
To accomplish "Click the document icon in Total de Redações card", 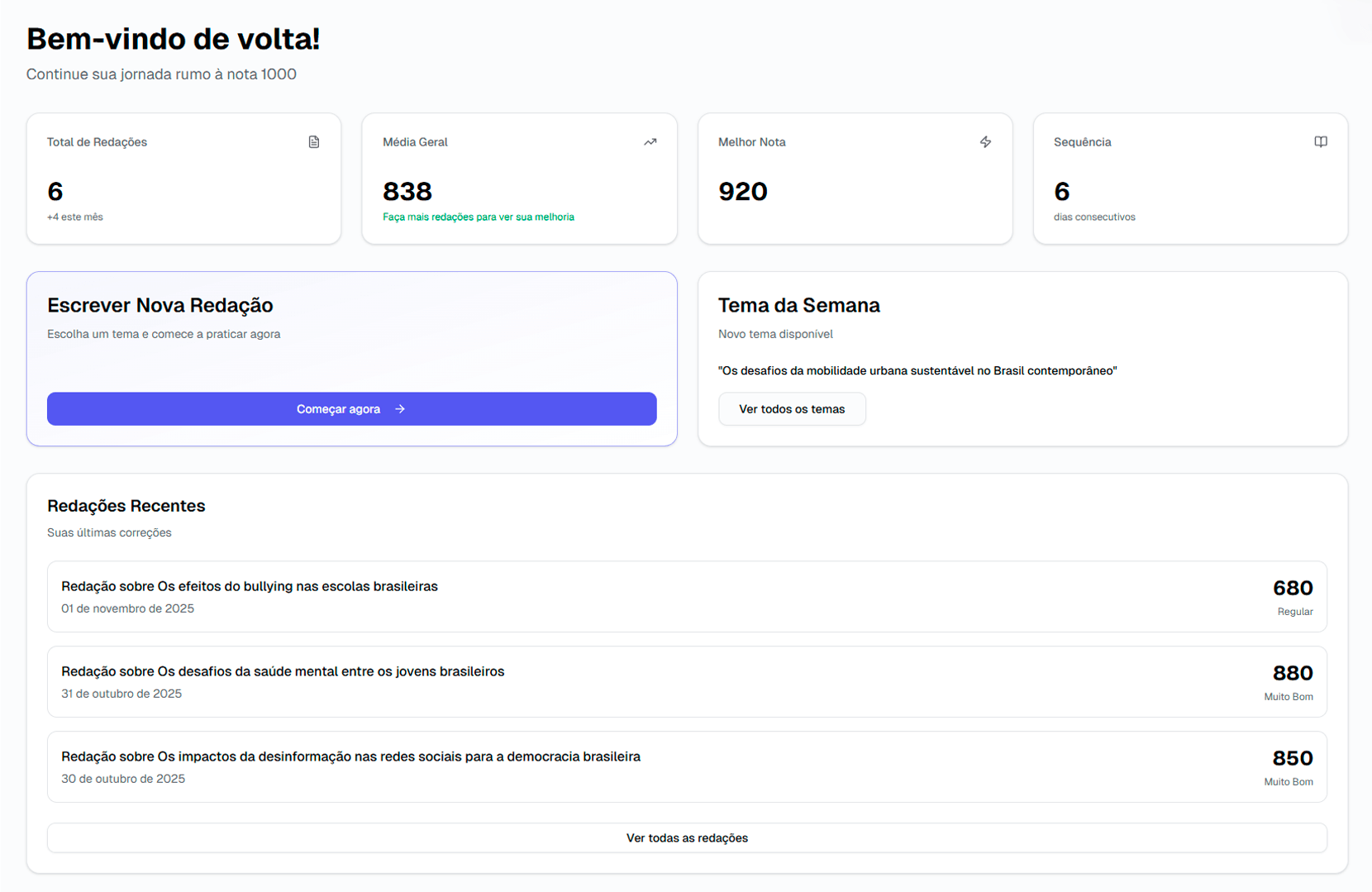I will click(314, 142).
